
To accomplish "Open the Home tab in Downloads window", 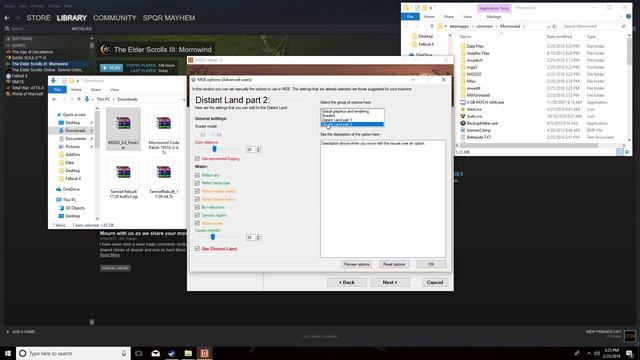I will pyautogui.click(x=76, y=90).
